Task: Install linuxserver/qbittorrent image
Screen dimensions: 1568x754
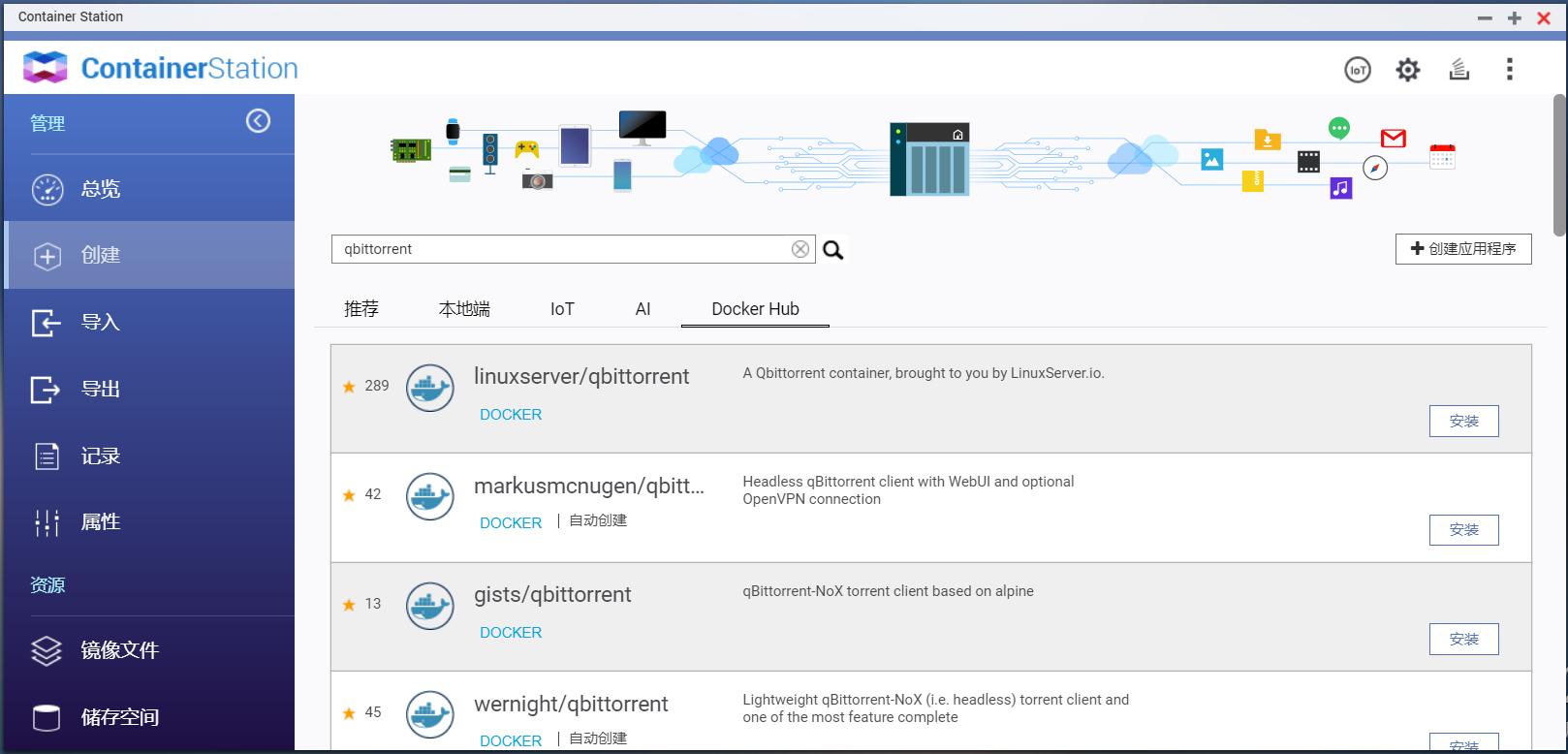Action: pos(1463,422)
